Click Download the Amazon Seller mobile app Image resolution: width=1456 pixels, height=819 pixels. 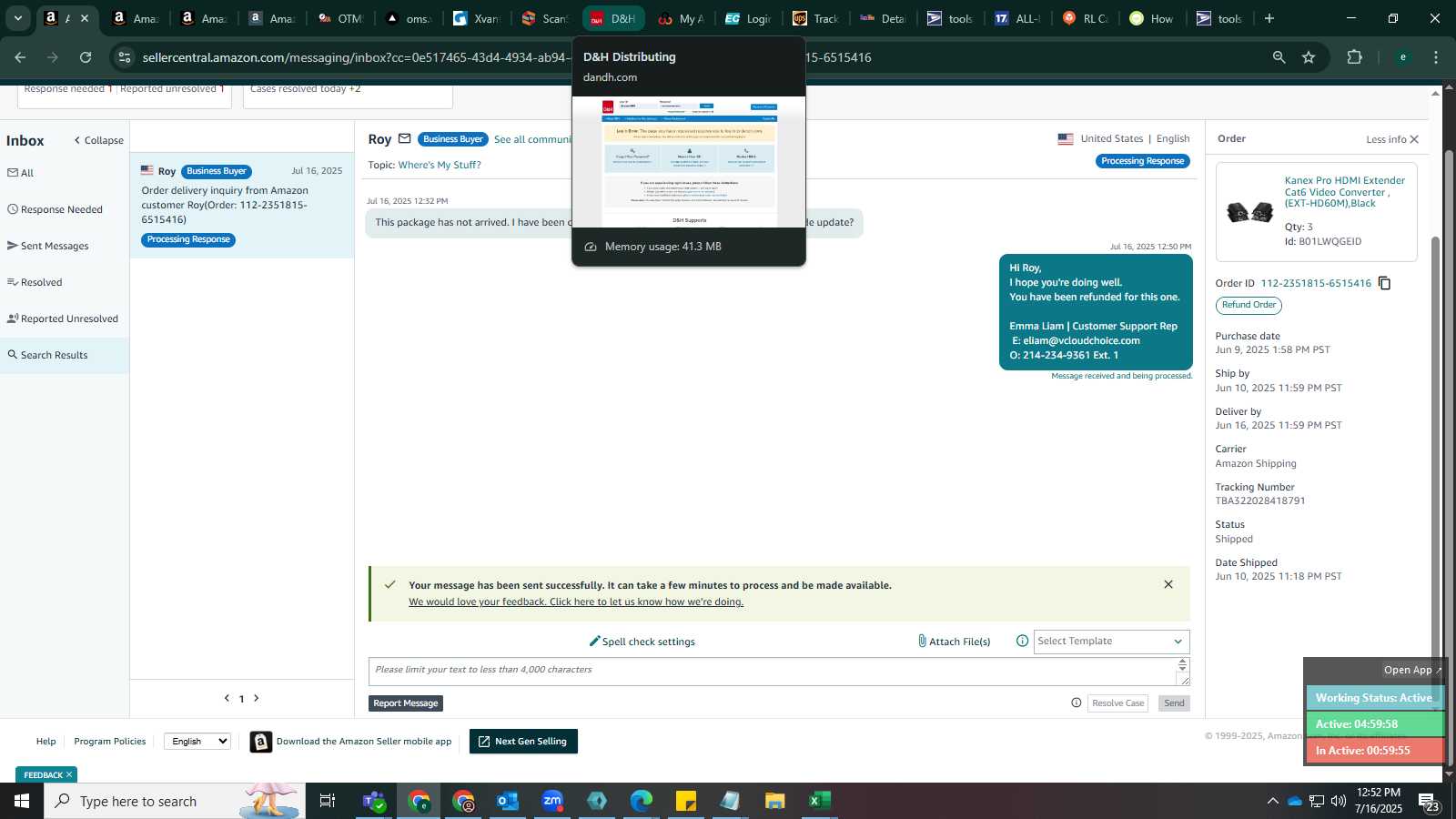coord(351,742)
